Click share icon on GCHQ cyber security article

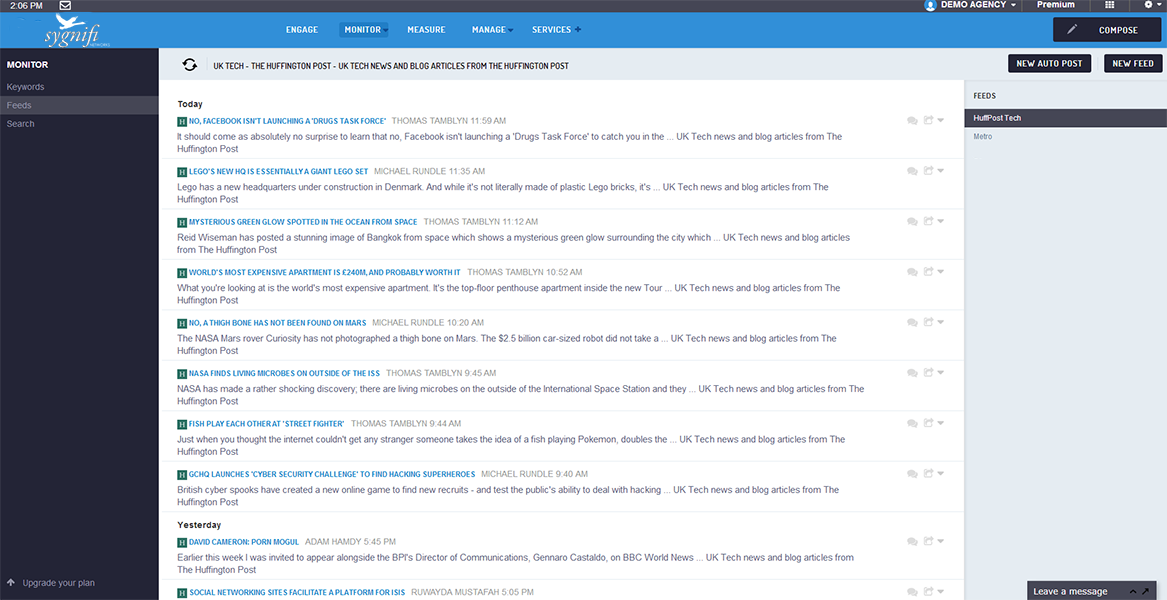929,474
